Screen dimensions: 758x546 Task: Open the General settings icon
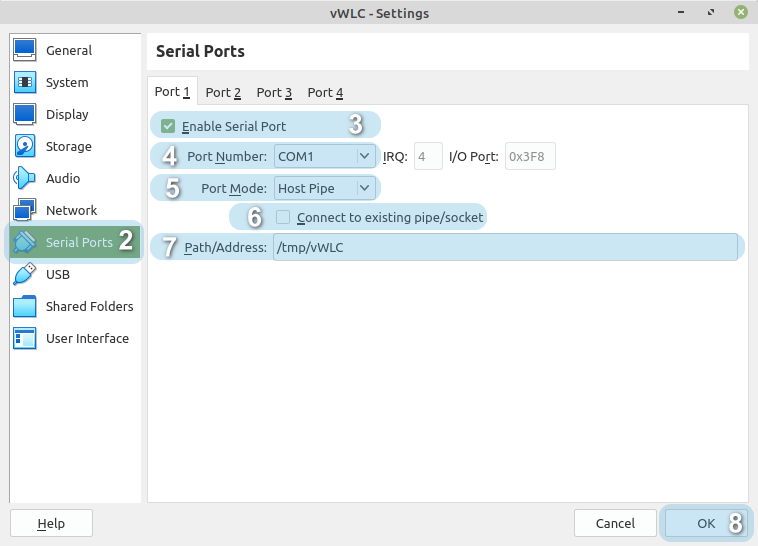coord(25,50)
